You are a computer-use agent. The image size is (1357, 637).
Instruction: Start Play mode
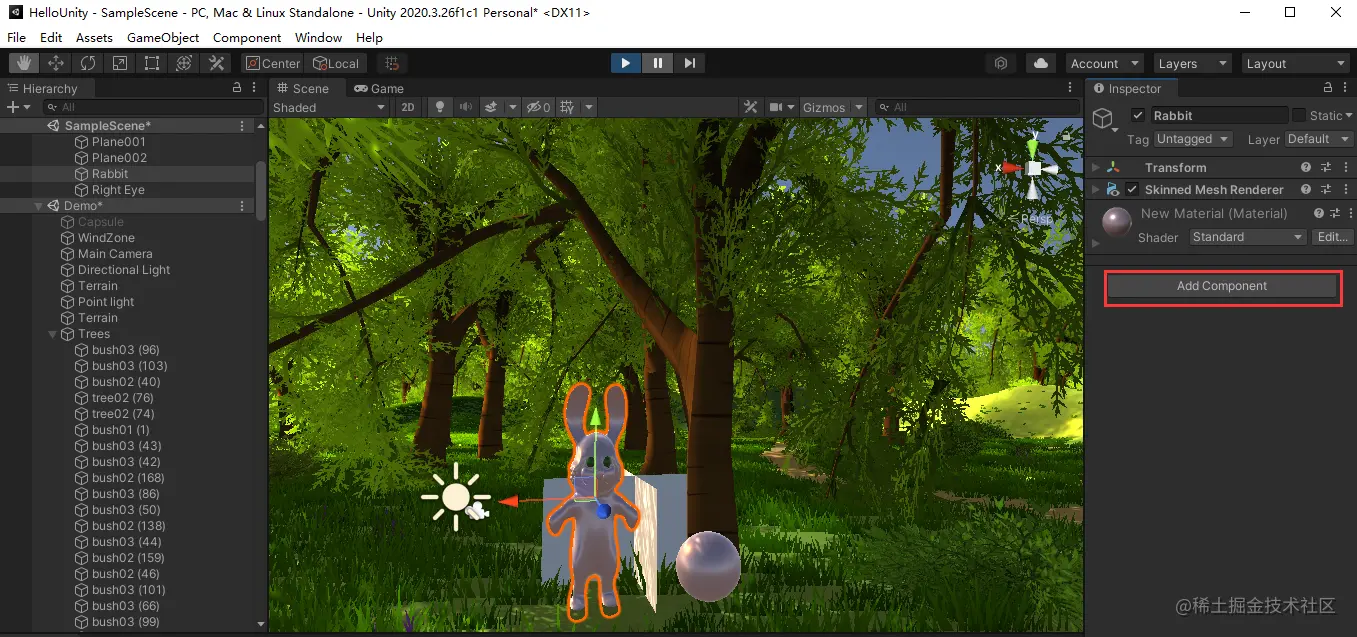625,63
